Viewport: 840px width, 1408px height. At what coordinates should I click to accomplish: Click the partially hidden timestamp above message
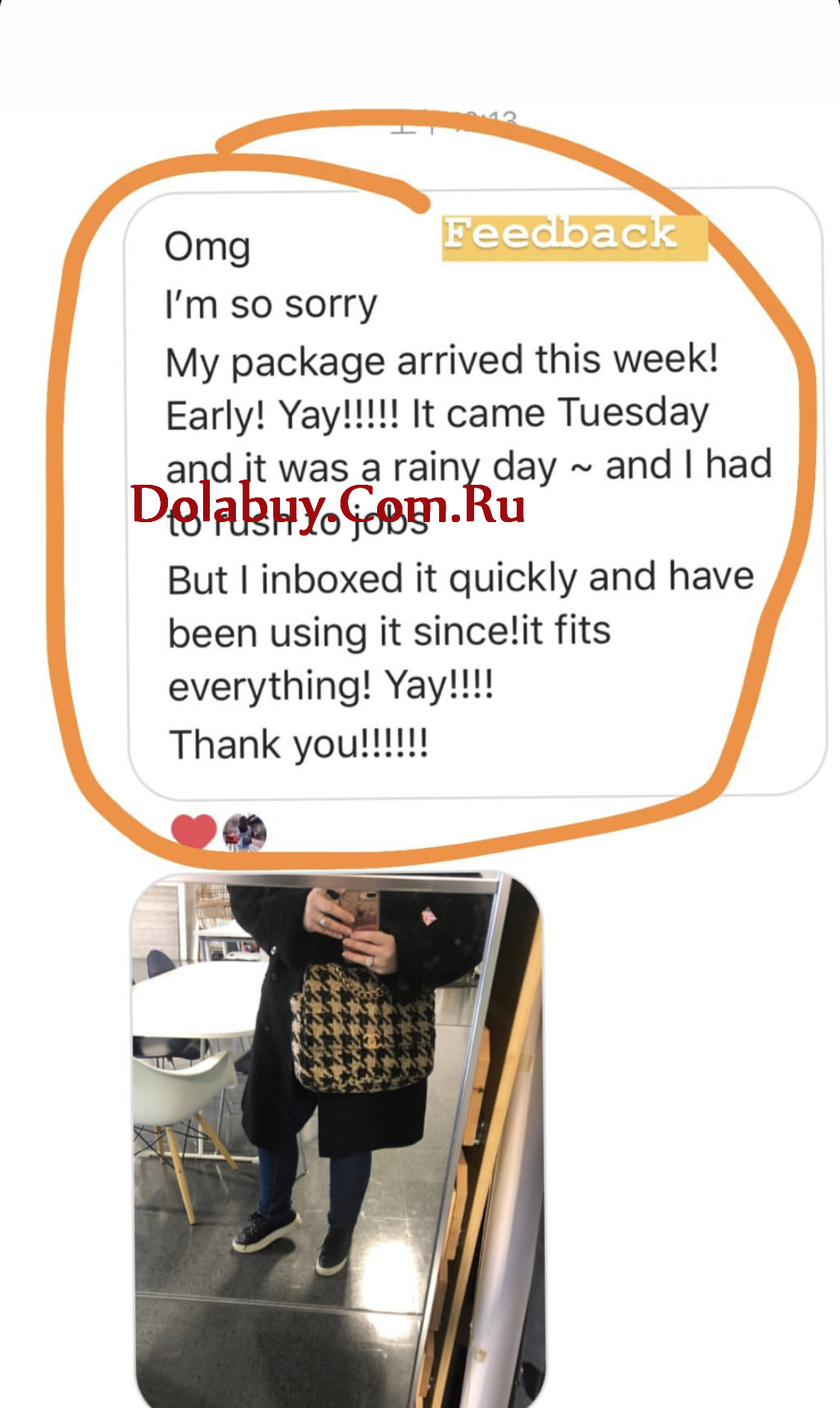(x=454, y=120)
